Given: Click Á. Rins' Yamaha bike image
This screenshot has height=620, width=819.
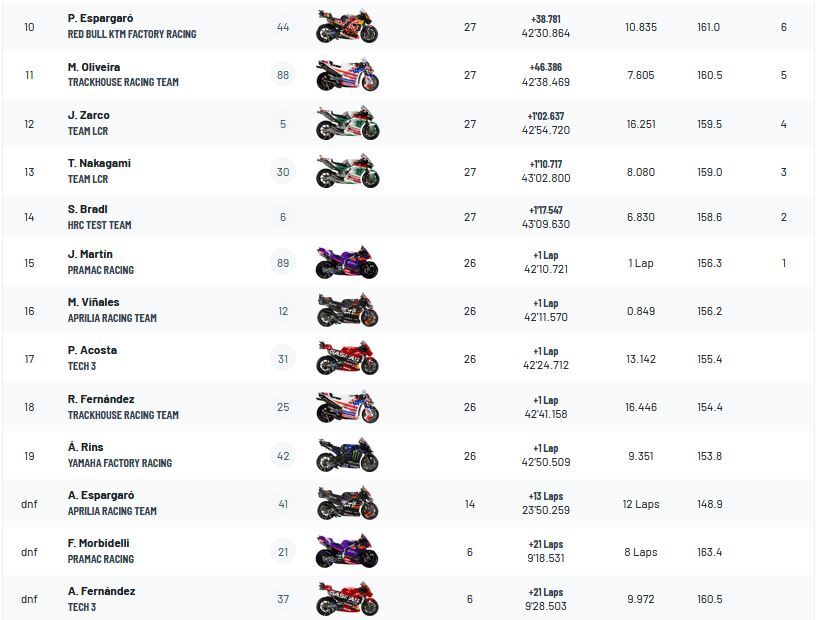Looking at the screenshot, I should click(347, 456).
